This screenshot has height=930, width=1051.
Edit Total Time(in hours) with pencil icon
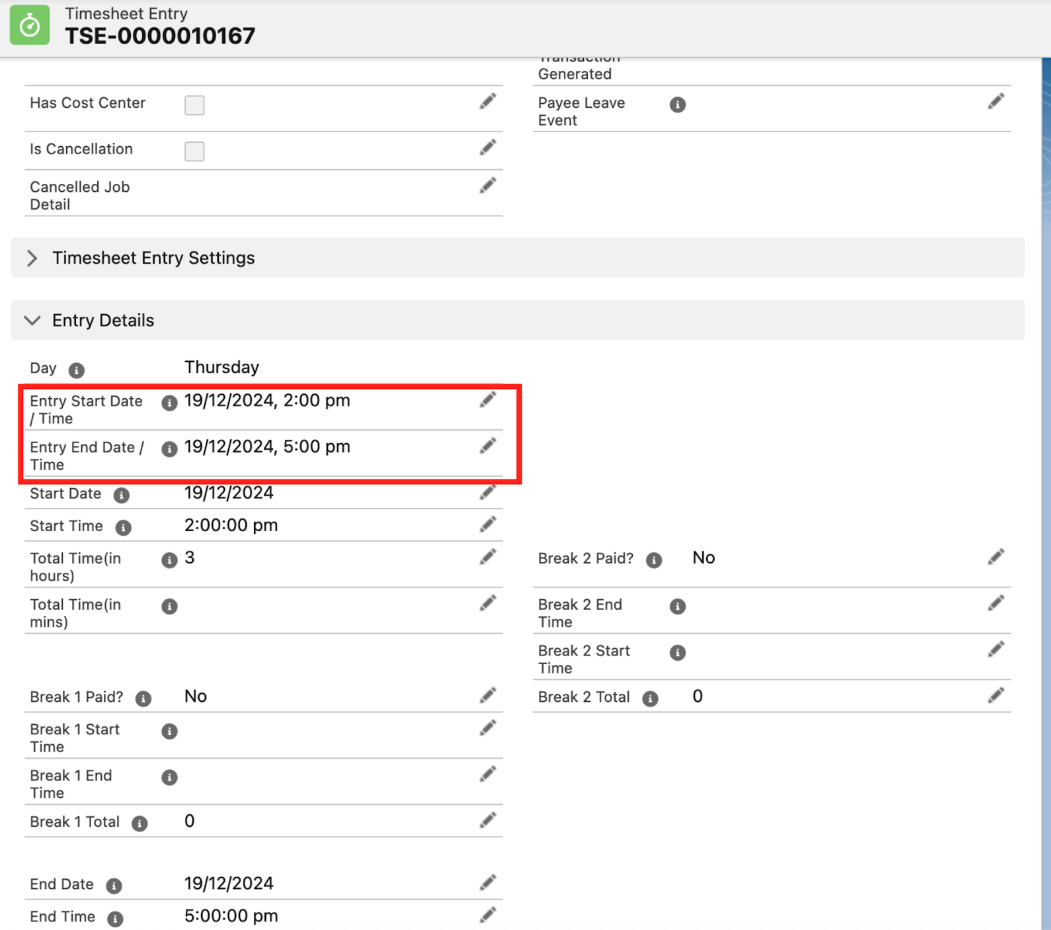(x=487, y=557)
